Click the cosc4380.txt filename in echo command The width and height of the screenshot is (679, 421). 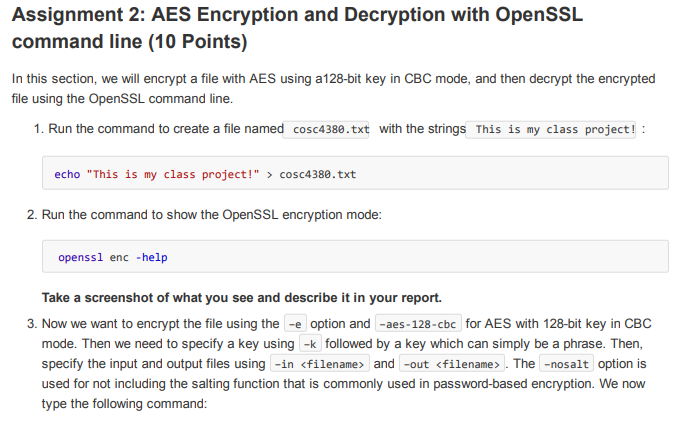317,174
